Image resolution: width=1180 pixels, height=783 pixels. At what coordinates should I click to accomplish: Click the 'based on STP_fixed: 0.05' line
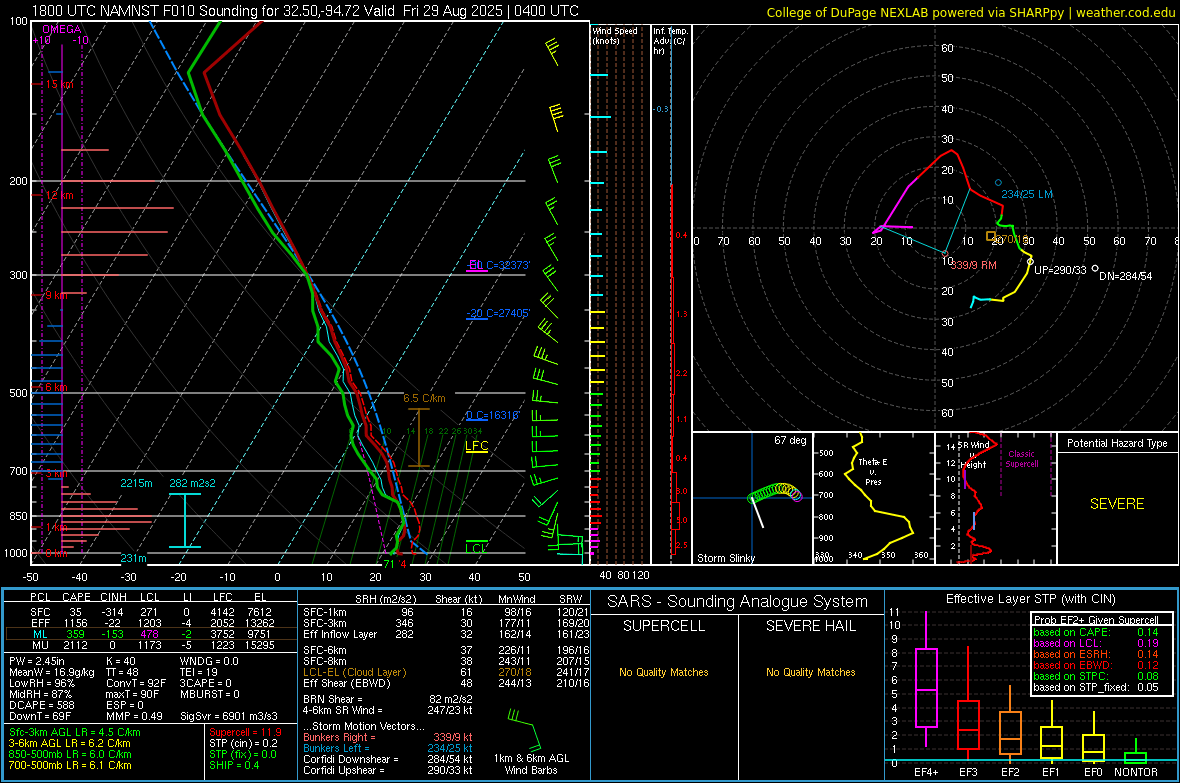(1096, 687)
